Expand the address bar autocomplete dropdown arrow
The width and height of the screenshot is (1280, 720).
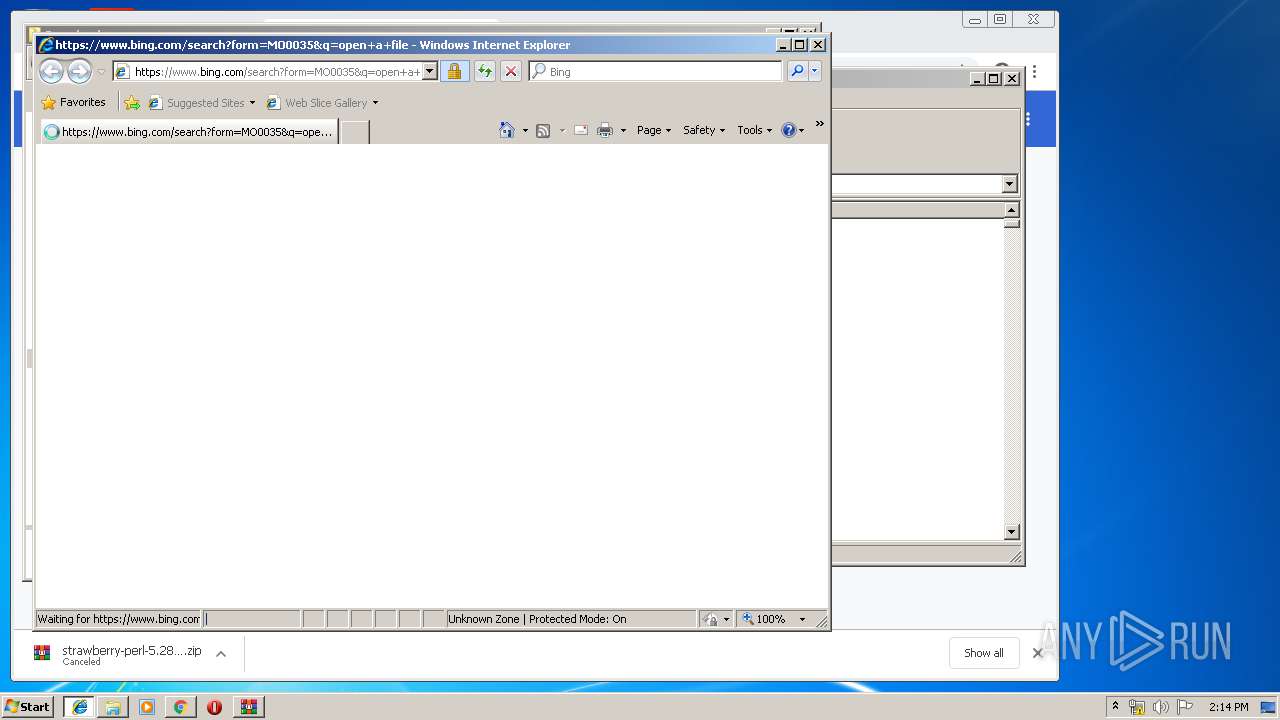coord(430,71)
